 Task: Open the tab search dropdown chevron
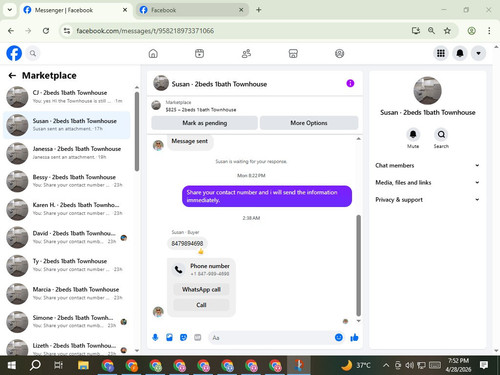tap(10, 10)
